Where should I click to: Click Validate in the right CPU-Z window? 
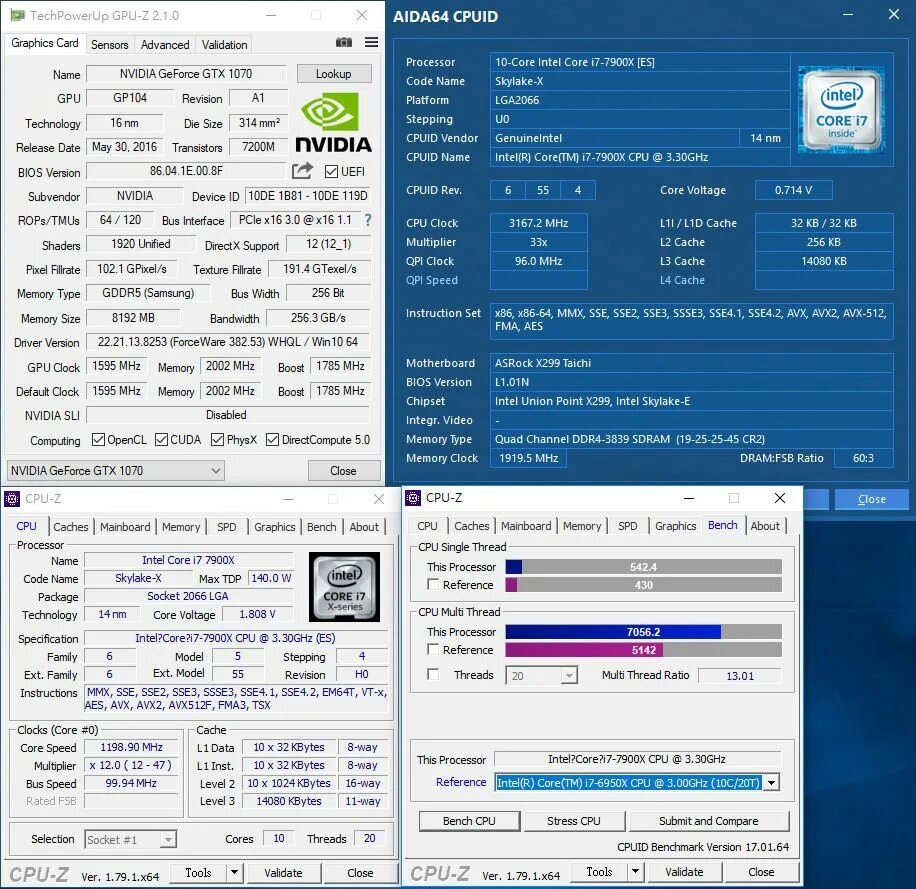click(x=684, y=871)
